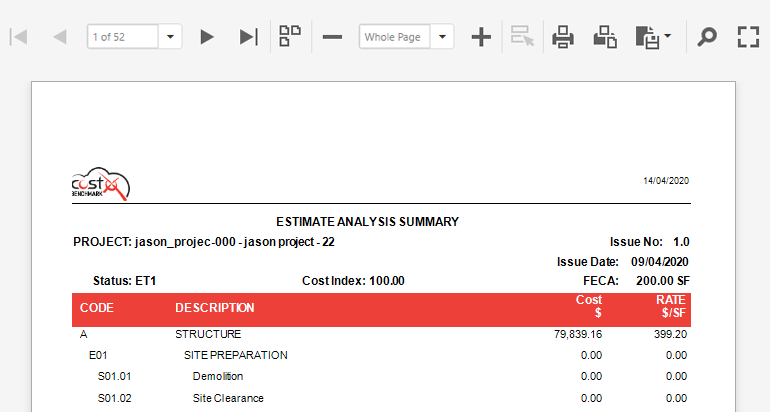This screenshot has width=770, height=412.
Task: Expand the Whole Page zoom dropdown
Action: tap(442, 37)
